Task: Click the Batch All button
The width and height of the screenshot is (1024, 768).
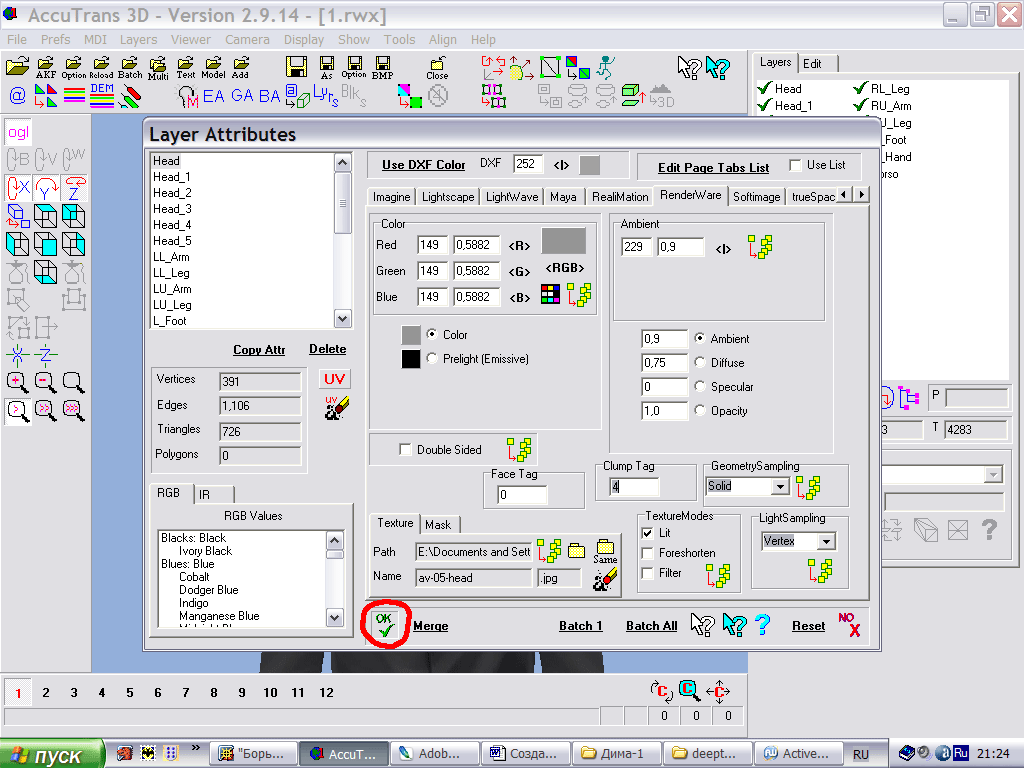Action: coord(651,626)
